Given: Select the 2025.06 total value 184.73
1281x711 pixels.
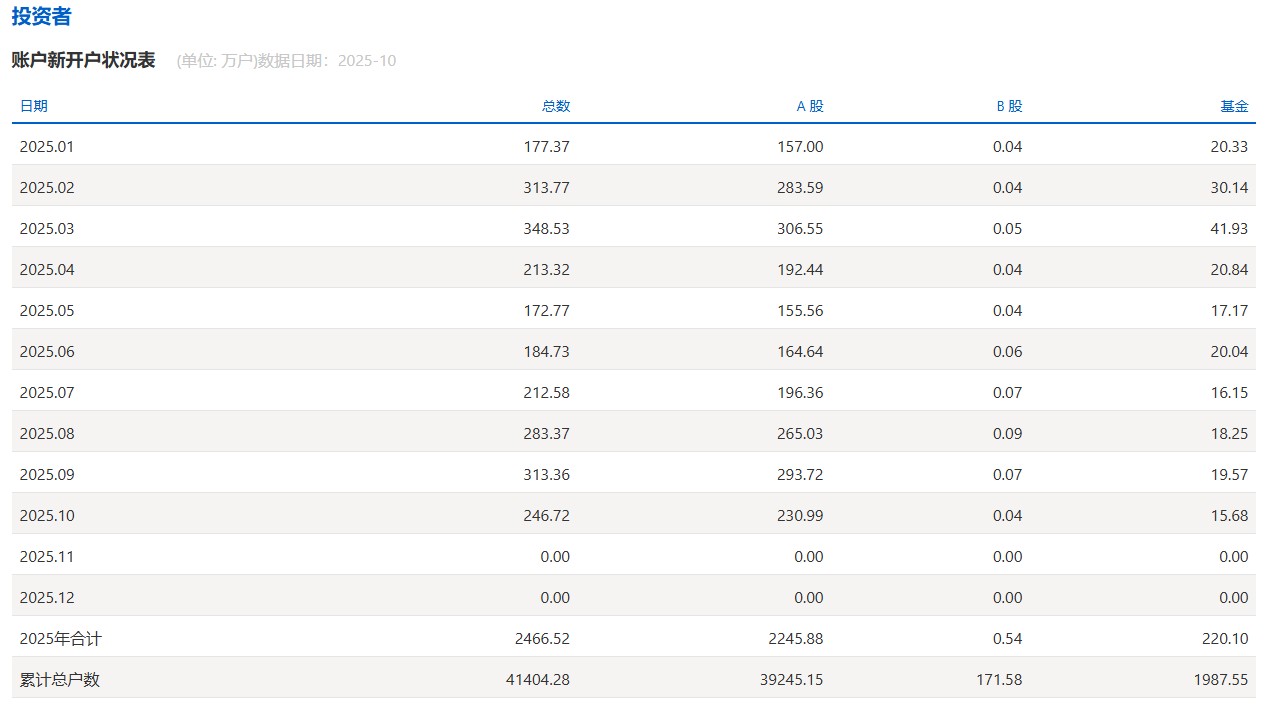Looking at the screenshot, I should pos(546,352).
